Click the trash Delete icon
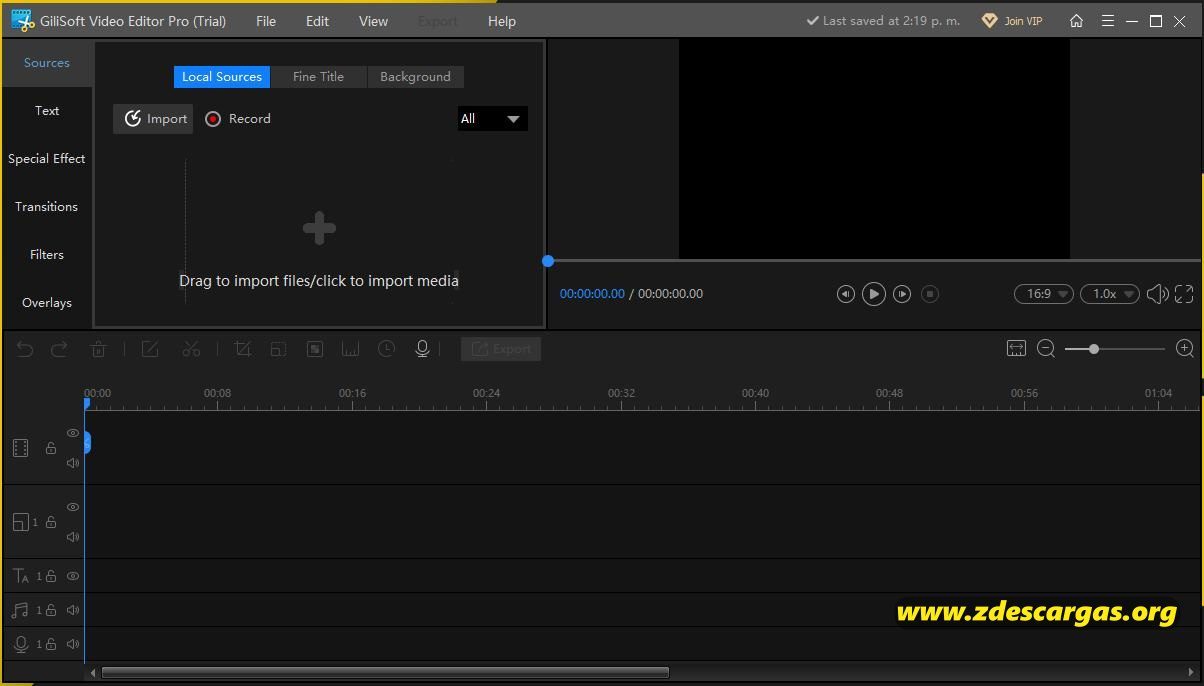This screenshot has height=686, width=1204. (x=98, y=349)
